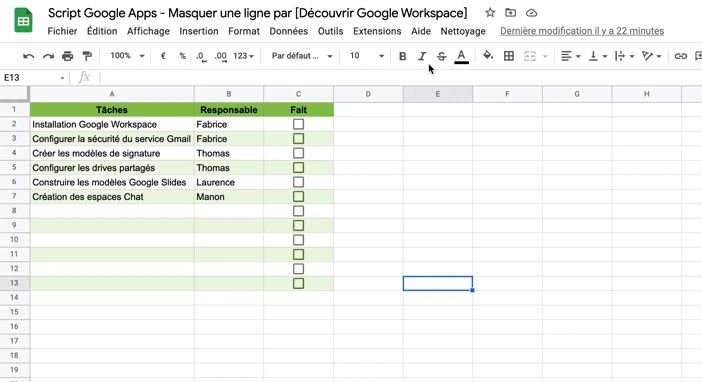Click the horizontal align icon
This screenshot has height=382, width=702.
[566, 56]
